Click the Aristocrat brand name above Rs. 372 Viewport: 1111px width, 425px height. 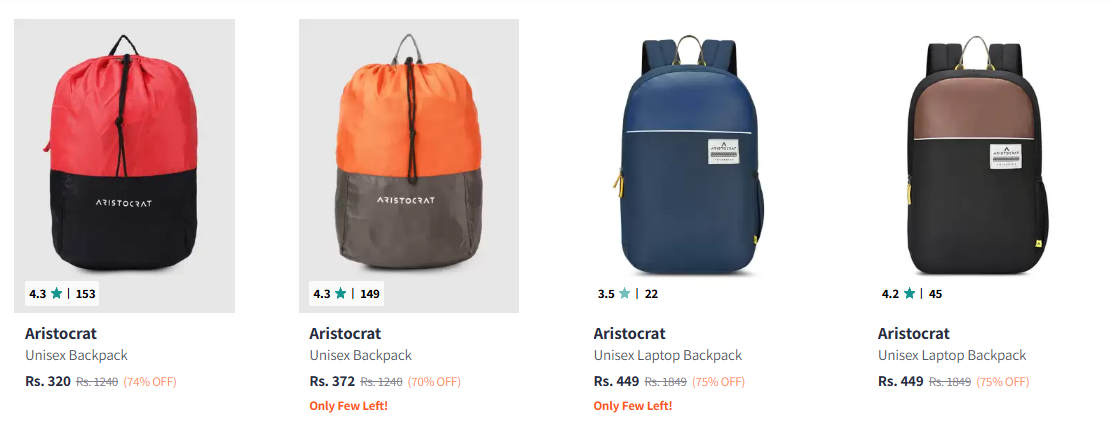point(345,333)
